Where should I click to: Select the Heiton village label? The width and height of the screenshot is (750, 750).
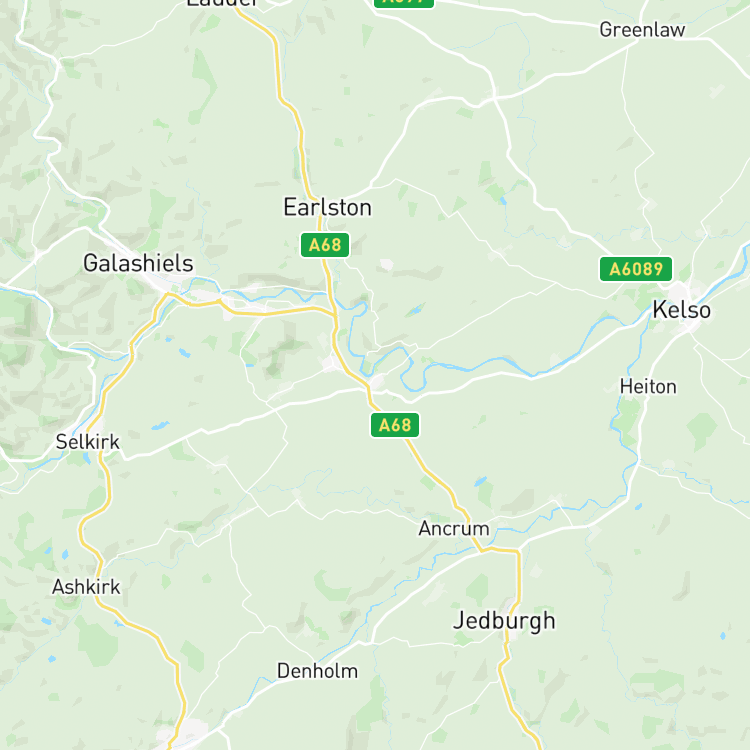coord(648,387)
